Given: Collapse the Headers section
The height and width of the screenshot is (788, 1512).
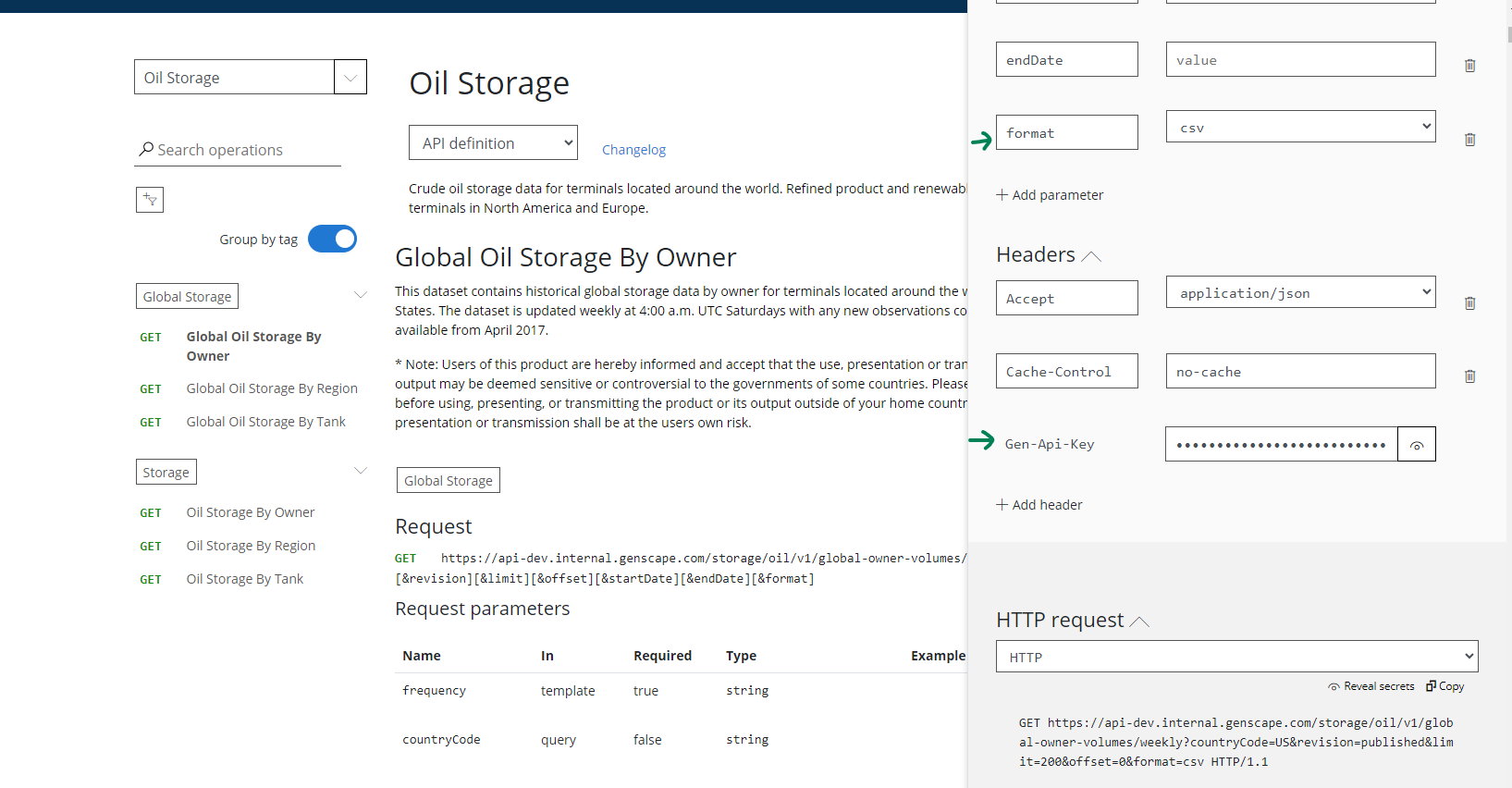Looking at the screenshot, I should coord(1091,256).
